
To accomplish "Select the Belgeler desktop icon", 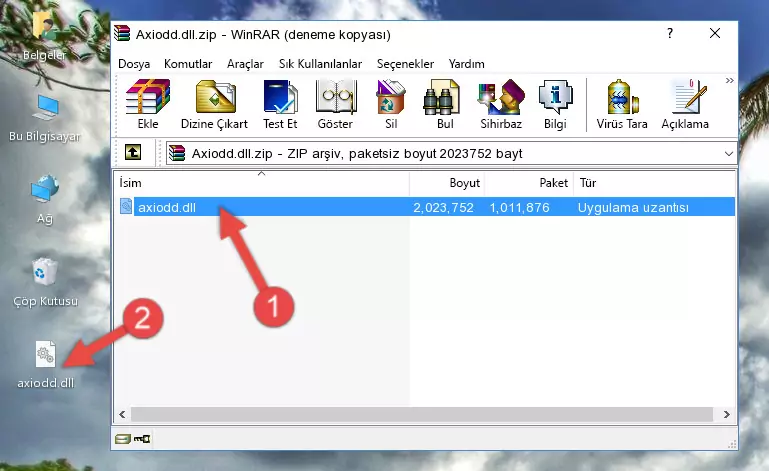I will (44, 37).
